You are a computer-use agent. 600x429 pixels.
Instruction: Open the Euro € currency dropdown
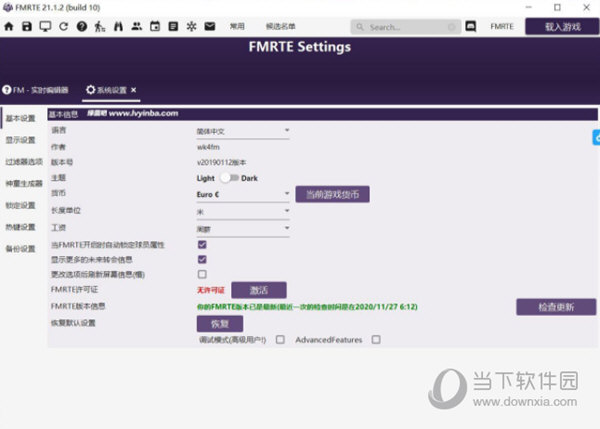(x=243, y=195)
